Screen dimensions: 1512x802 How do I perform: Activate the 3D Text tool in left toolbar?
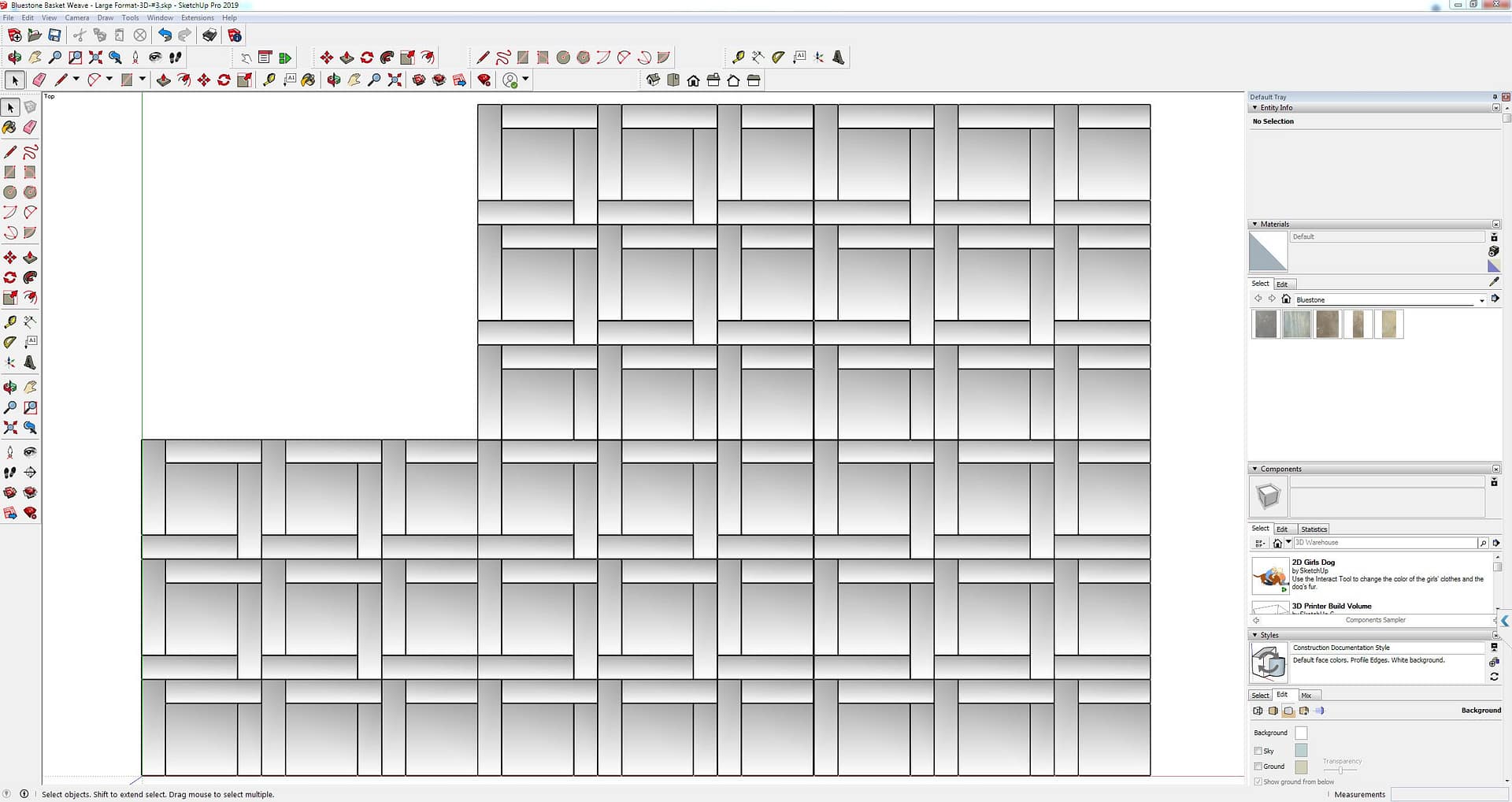[x=30, y=363]
